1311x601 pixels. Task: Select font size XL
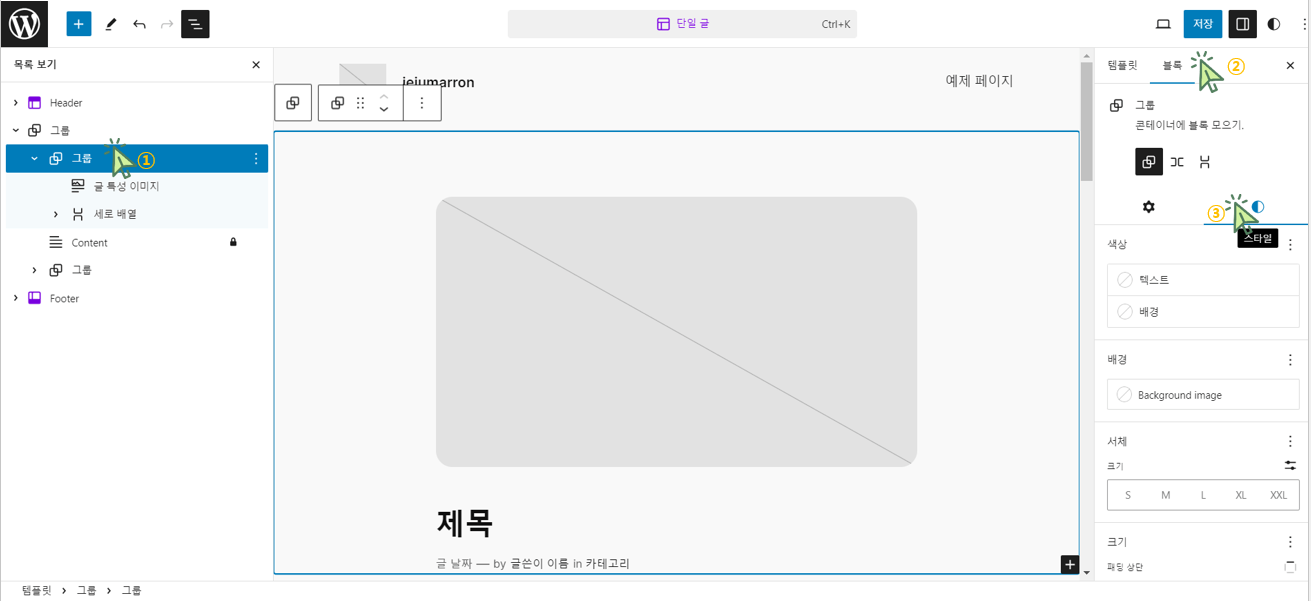coord(1241,495)
